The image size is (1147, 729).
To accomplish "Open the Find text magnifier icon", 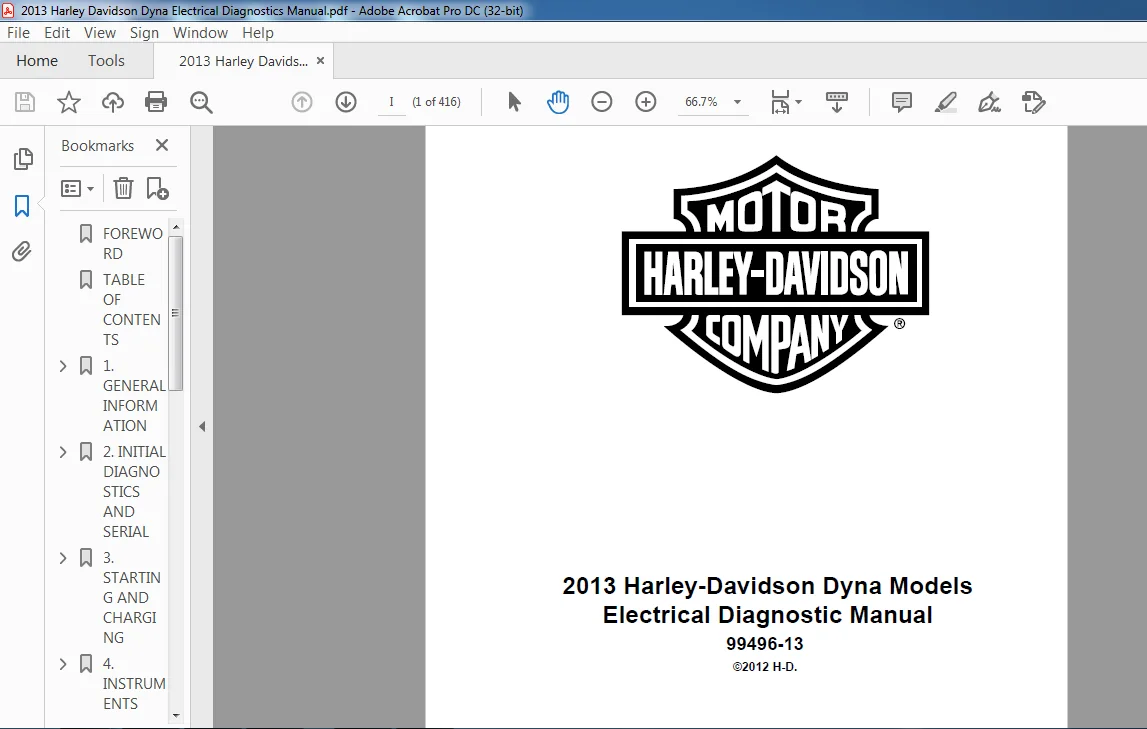I will pyautogui.click(x=200, y=102).
